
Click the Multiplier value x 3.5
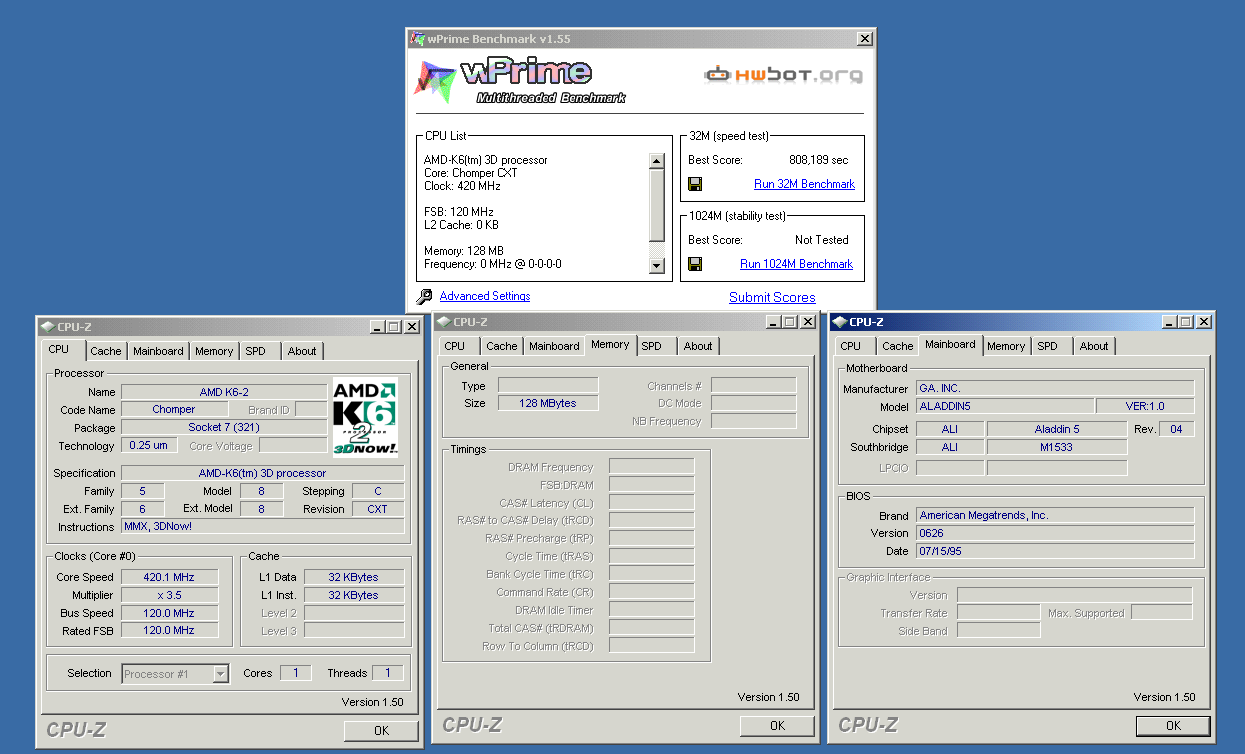coord(169,595)
